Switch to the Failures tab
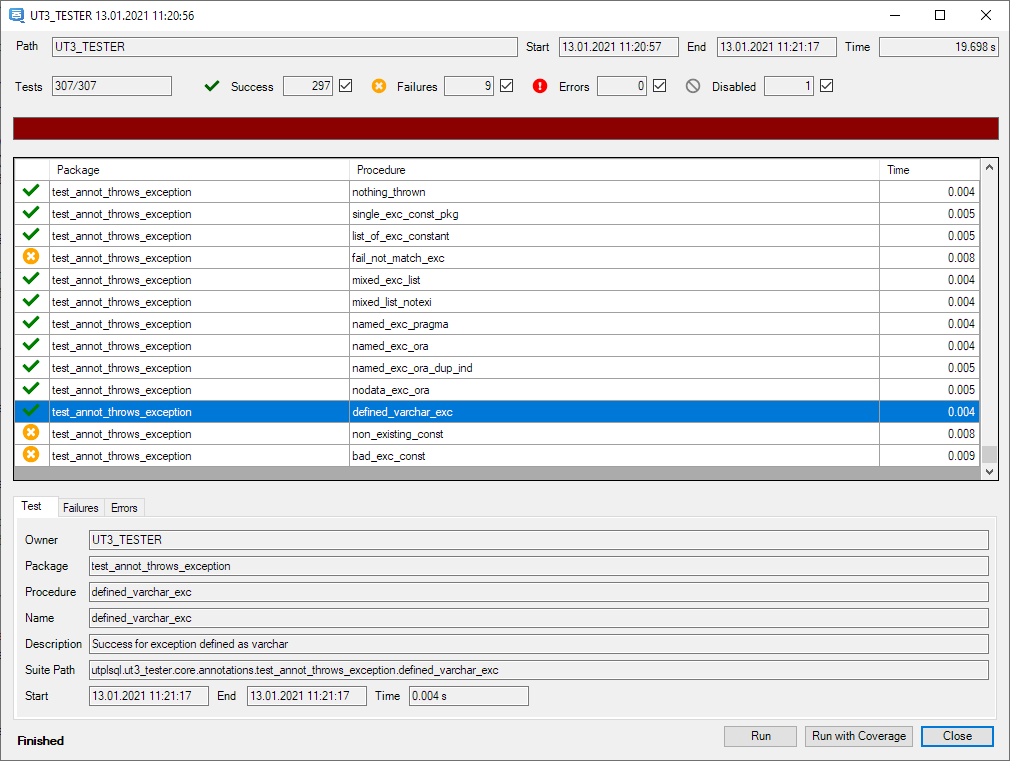The width and height of the screenshot is (1010, 761). pos(80,507)
